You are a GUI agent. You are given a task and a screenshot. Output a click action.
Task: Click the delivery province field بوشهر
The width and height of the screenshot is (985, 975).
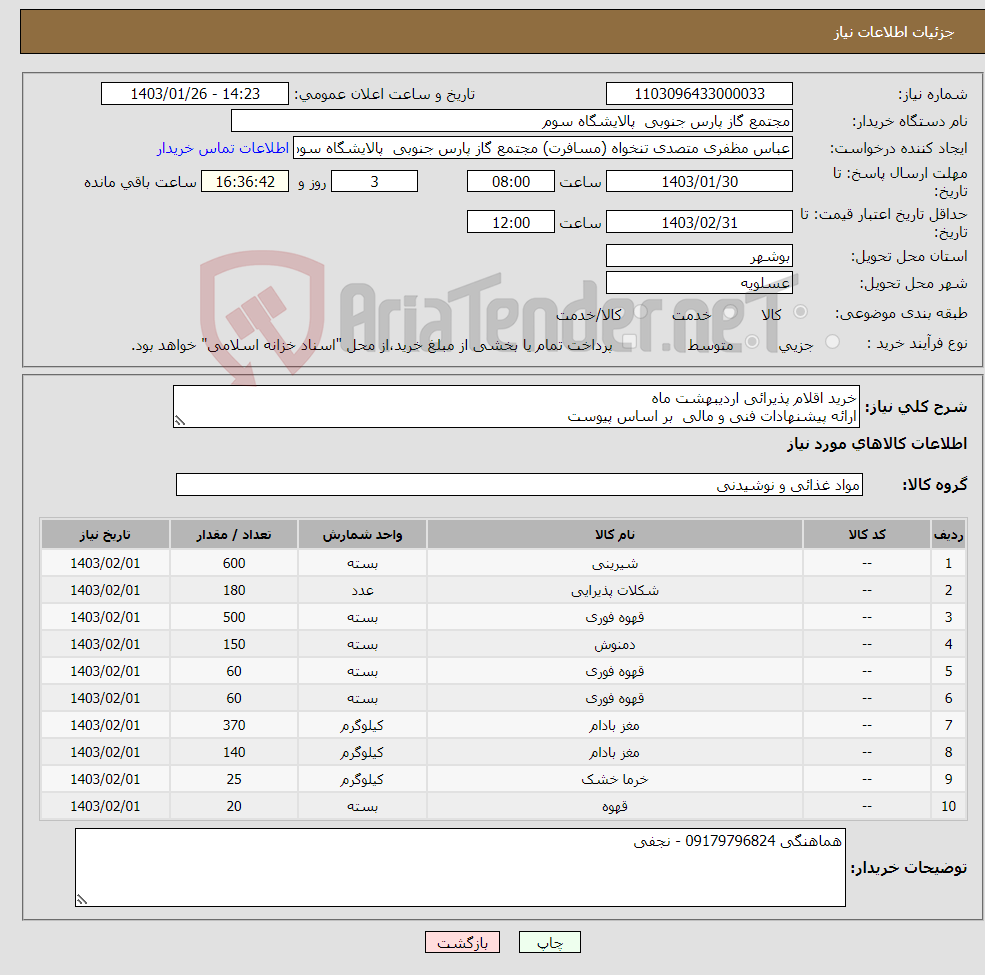(x=699, y=256)
